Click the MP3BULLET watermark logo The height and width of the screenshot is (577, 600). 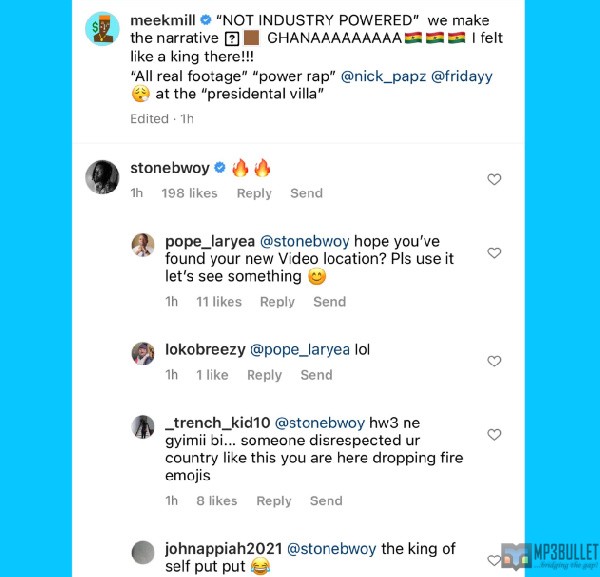point(550,556)
